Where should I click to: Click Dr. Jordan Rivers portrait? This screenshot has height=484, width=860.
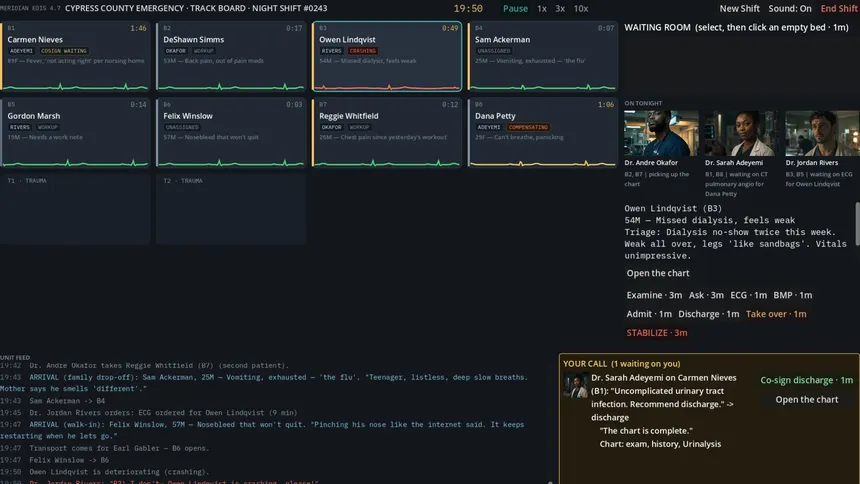pos(822,133)
